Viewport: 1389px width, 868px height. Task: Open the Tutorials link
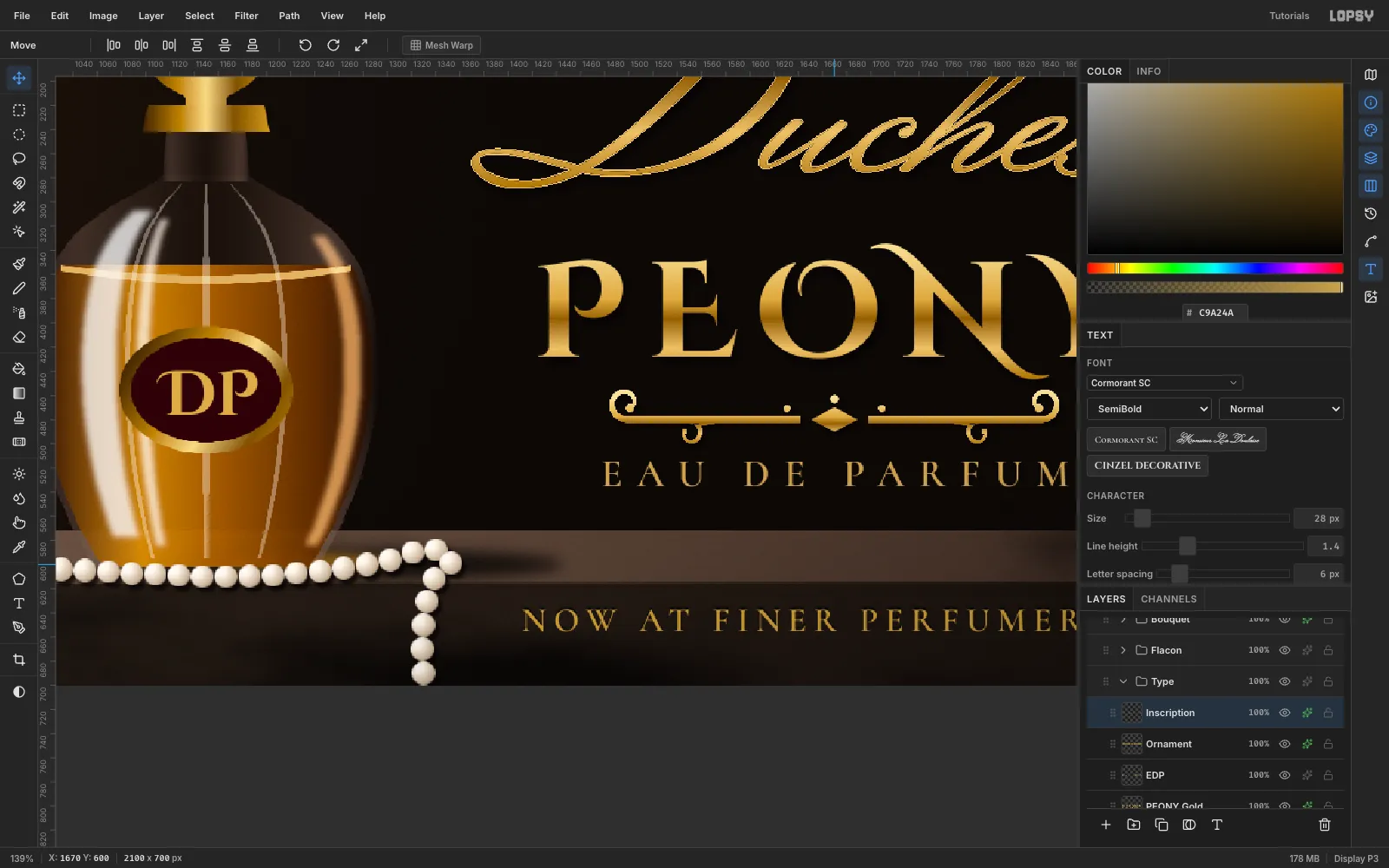point(1289,16)
